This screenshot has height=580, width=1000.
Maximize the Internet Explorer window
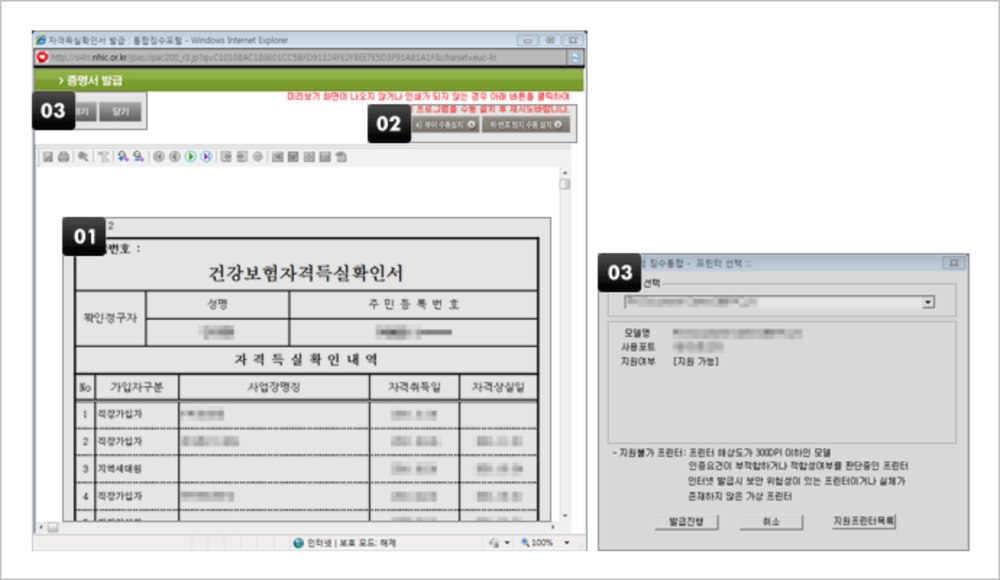(550, 40)
